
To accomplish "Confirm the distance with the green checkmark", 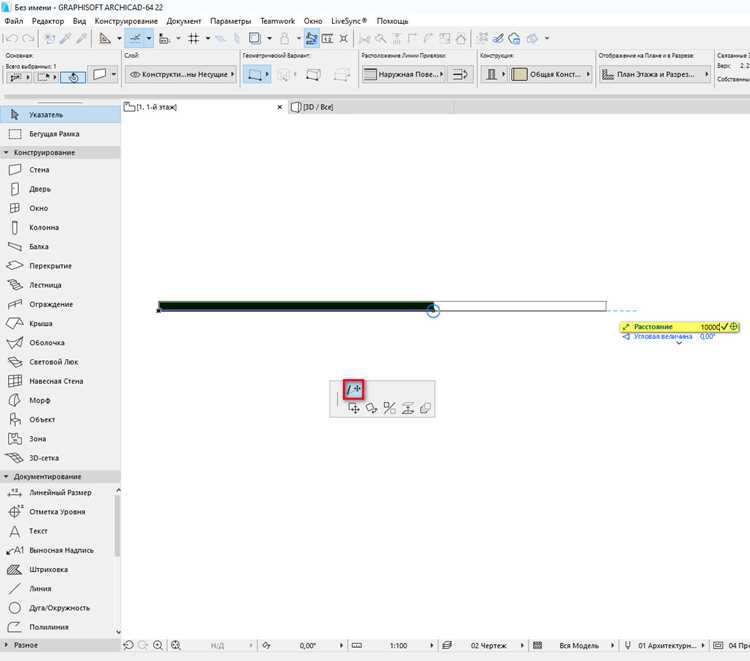I will point(724,327).
